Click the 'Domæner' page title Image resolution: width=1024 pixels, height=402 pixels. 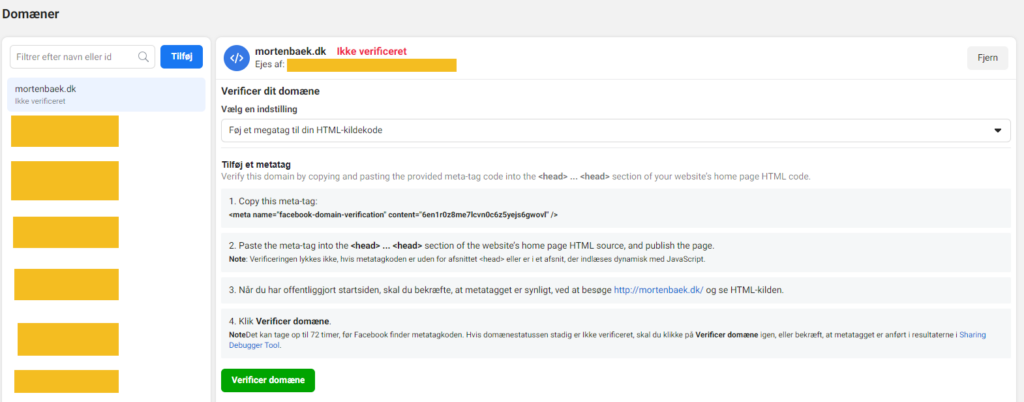coord(31,14)
